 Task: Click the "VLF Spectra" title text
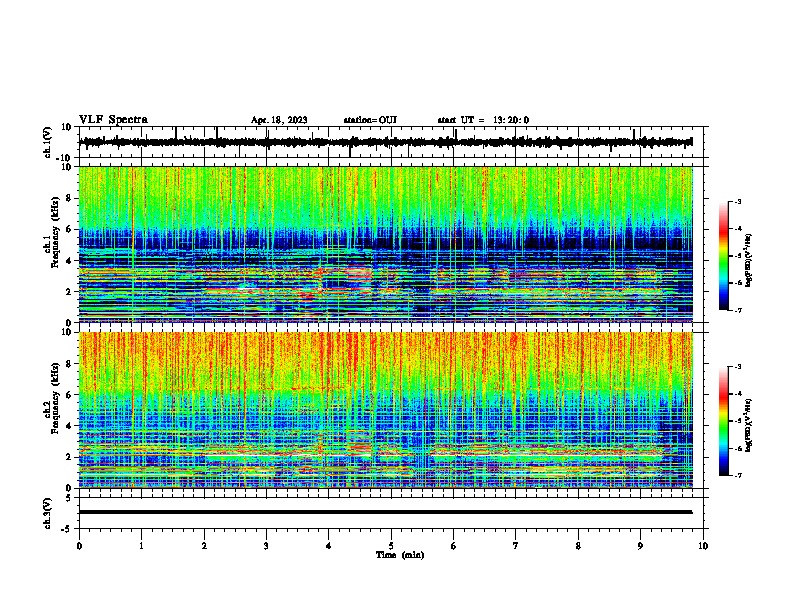click(113, 120)
